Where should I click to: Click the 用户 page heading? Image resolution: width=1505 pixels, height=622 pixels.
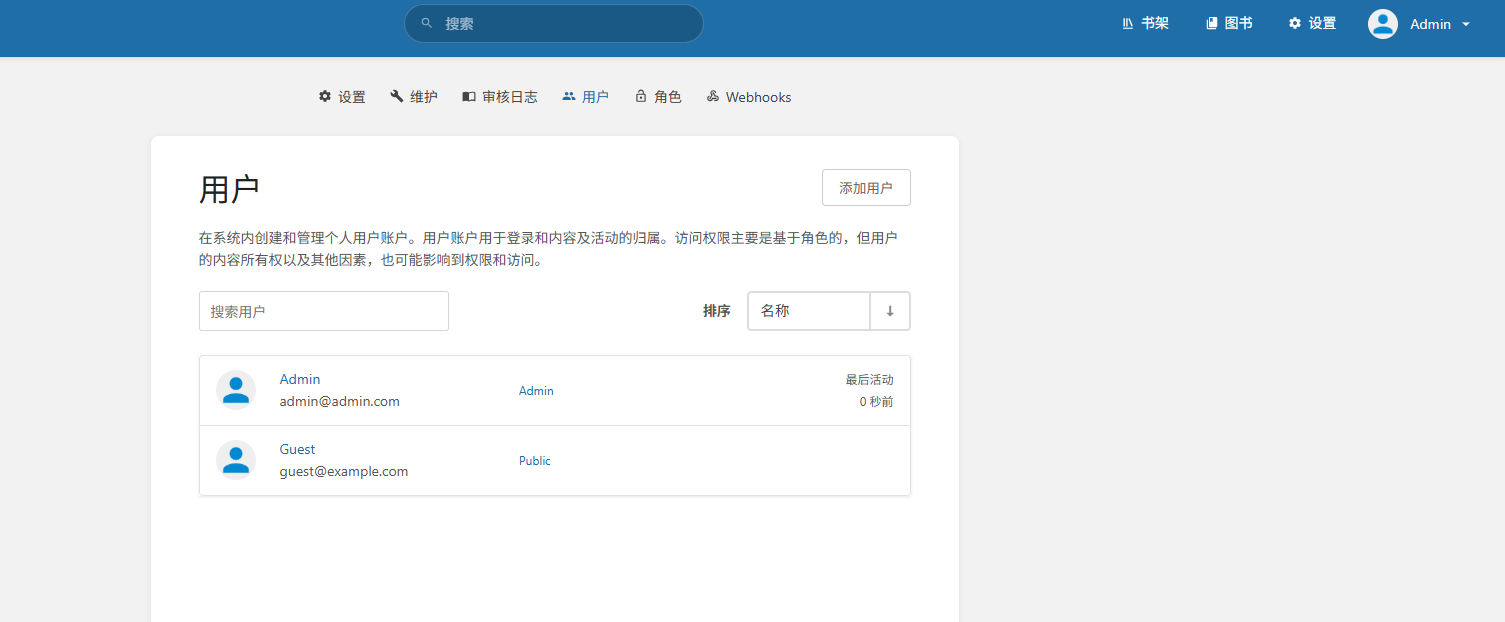tap(230, 189)
